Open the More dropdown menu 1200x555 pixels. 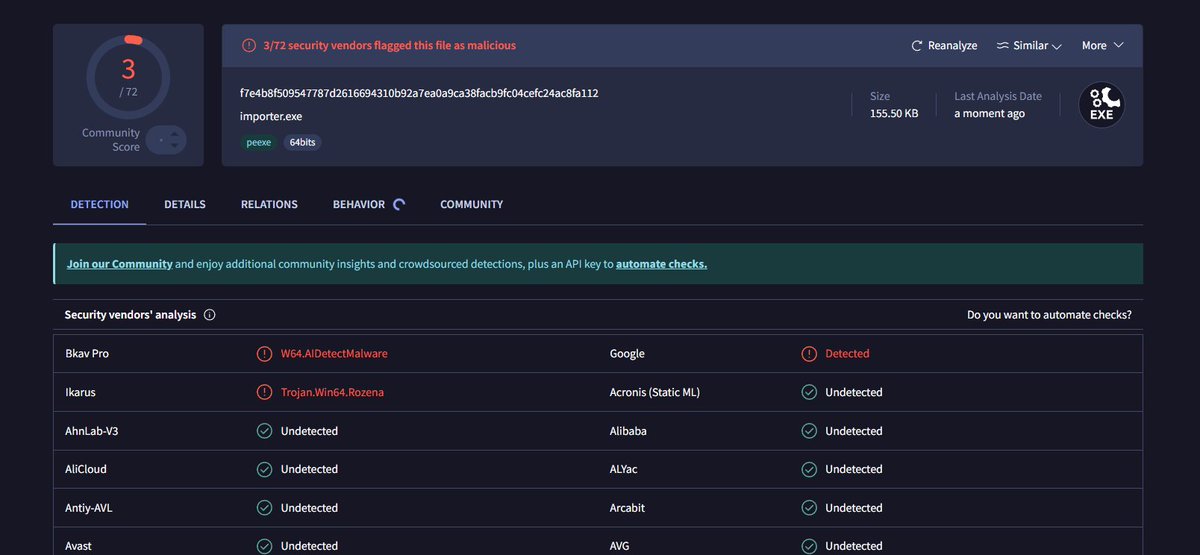coord(1103,46)
